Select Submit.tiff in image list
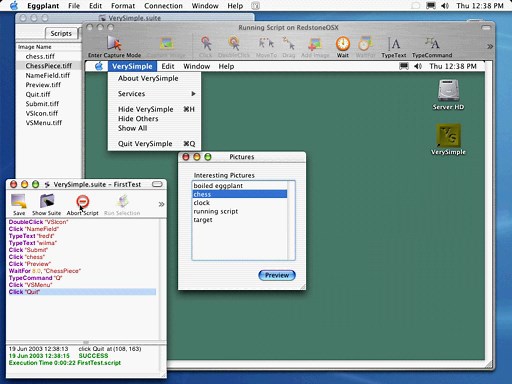 click(49, 104)
